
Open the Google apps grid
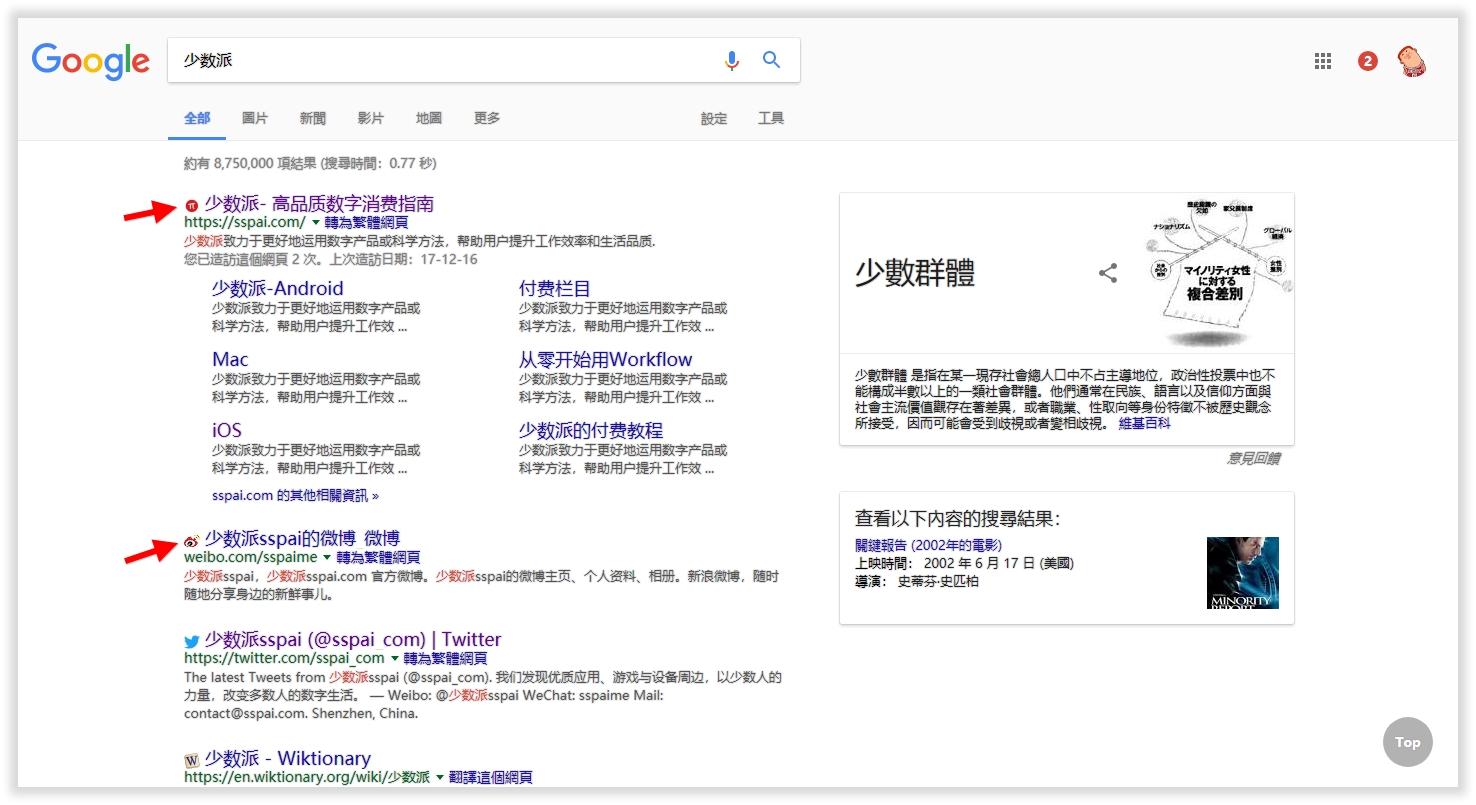click(x=1323, y=62)
